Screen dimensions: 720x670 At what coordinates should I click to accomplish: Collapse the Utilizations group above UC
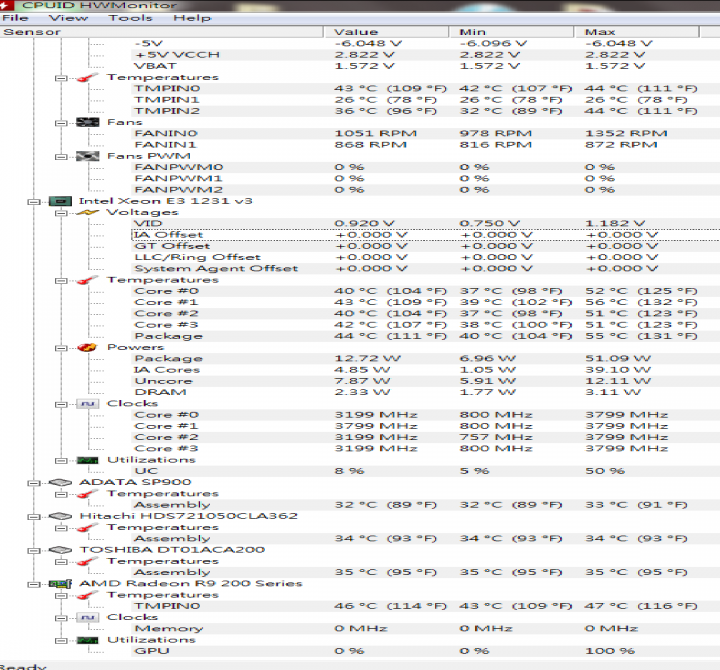click(61, 460)
